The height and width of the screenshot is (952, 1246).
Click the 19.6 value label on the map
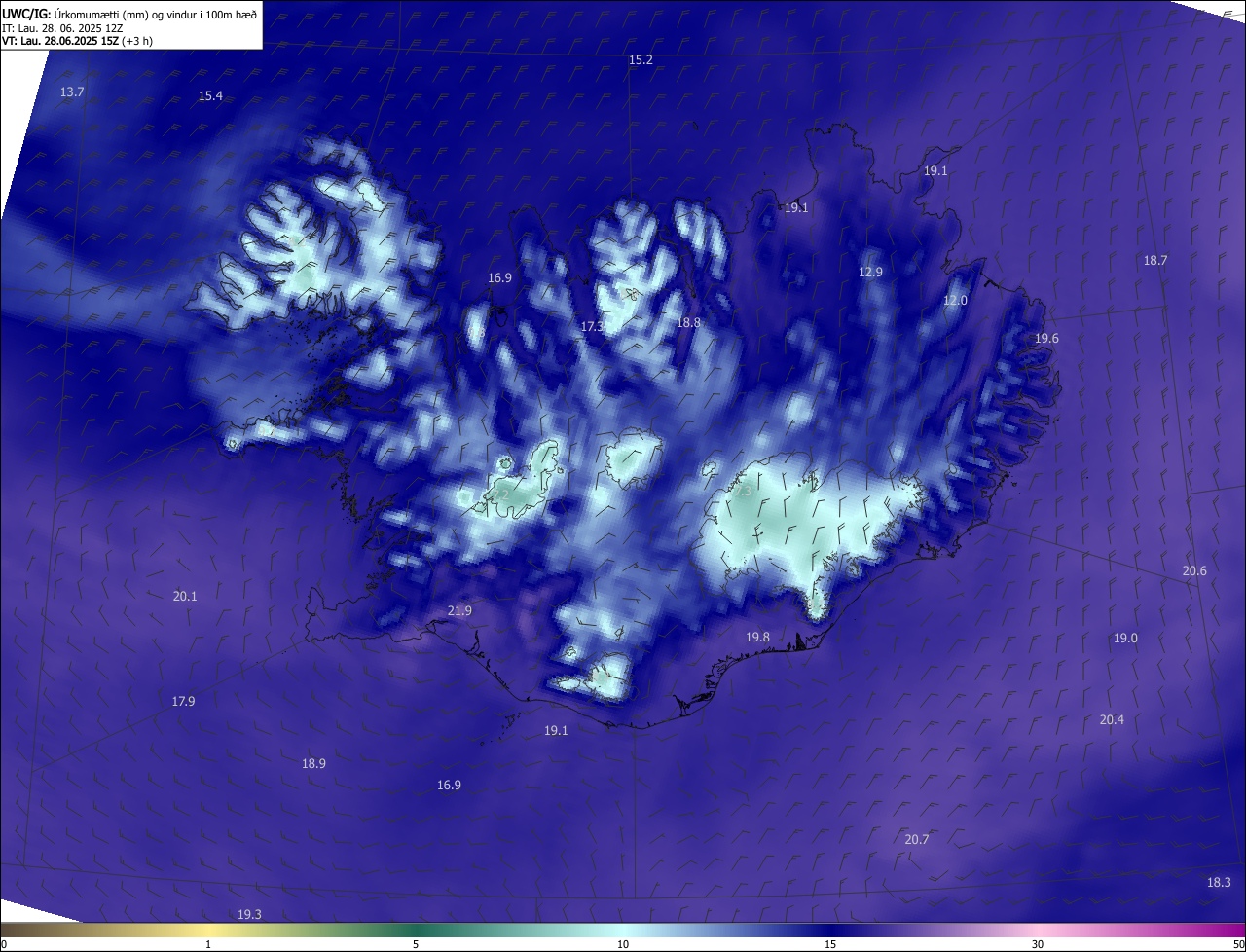coord(1046,338)
